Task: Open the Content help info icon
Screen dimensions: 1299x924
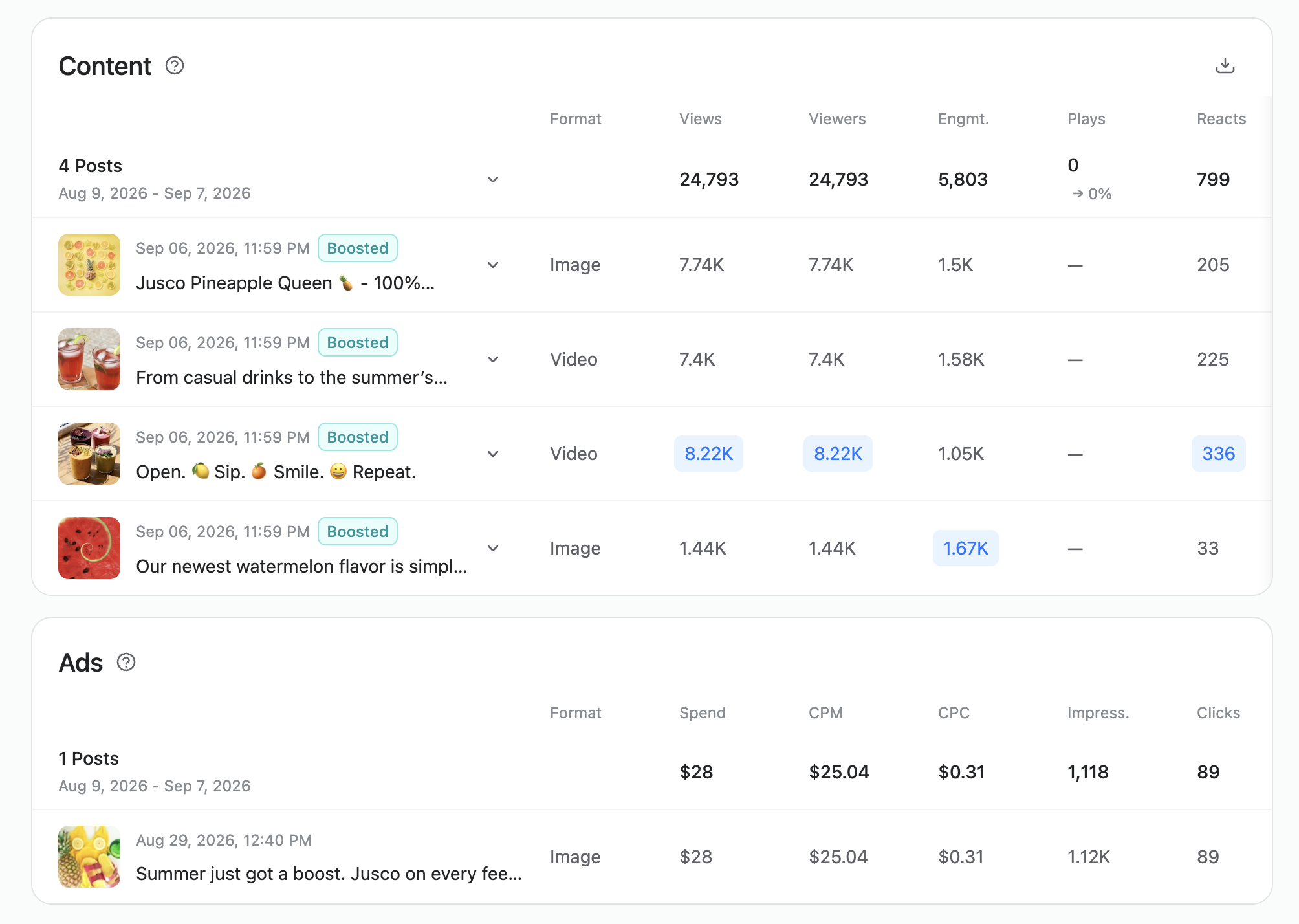Action: (175, 65)
